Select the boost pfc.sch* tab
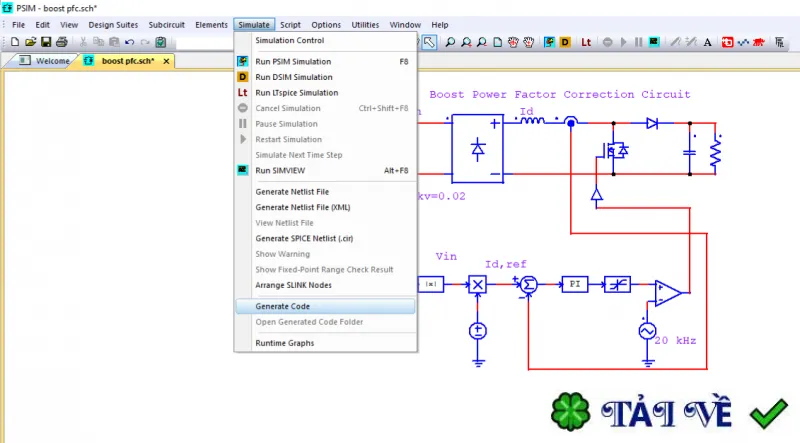Screen dimensions: 800x443 click(x=128, y=61)
